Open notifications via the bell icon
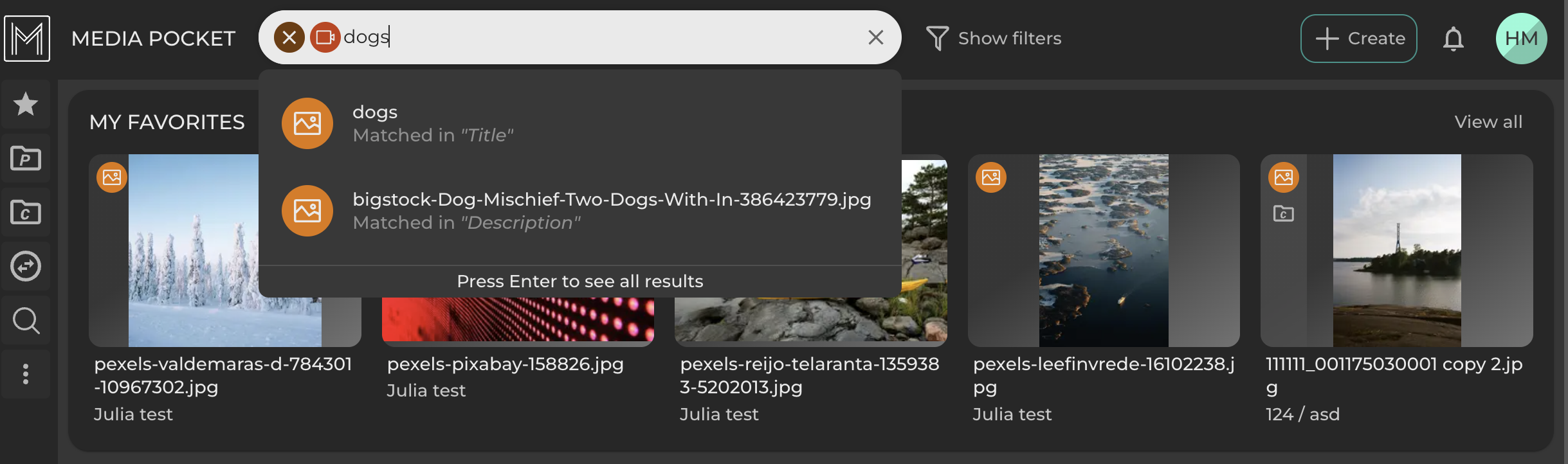1568x464 pixels. 1454,38
